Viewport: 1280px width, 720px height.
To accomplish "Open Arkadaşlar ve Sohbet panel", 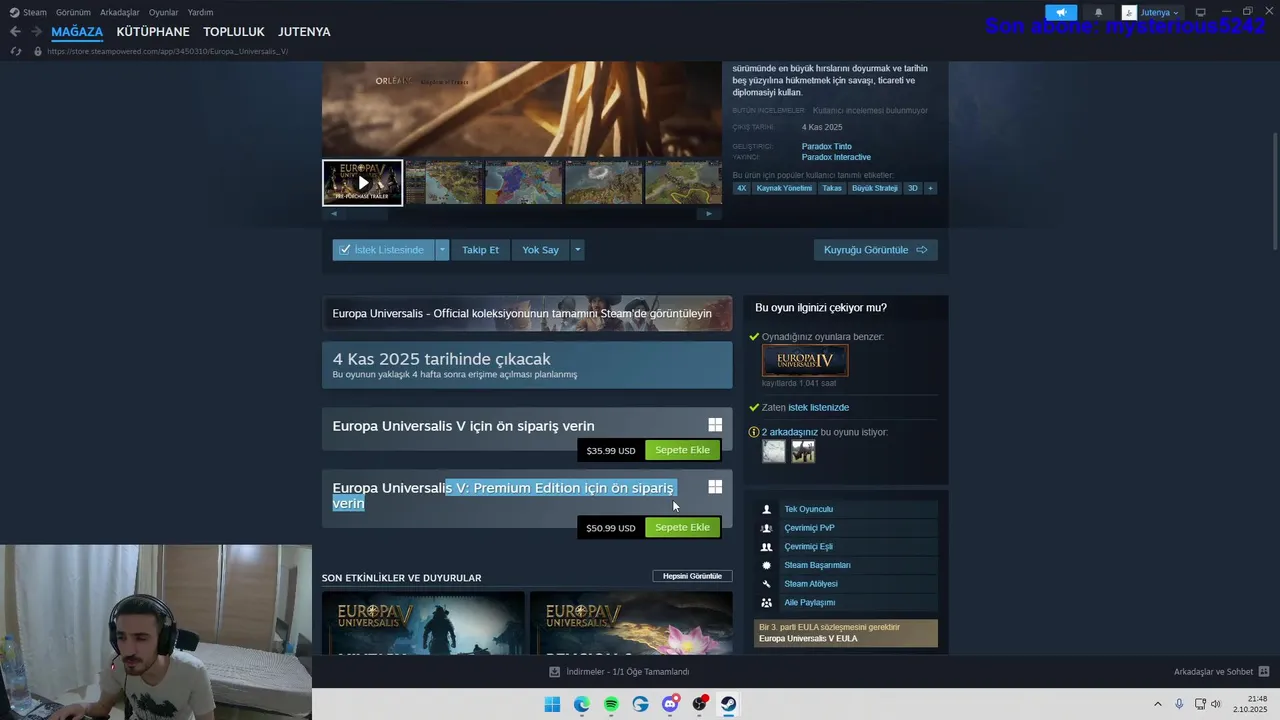I will pos(1221,672).
